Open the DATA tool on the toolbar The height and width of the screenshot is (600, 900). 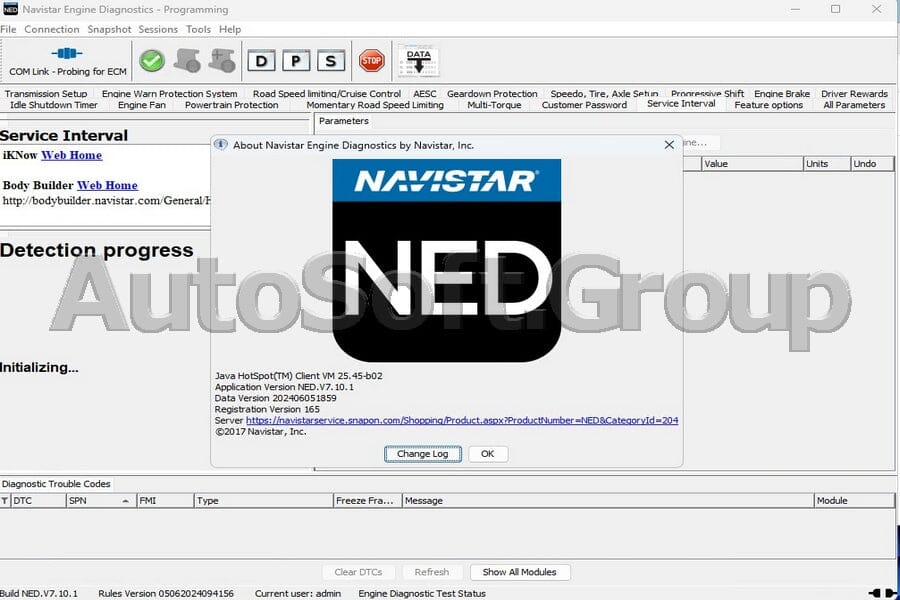[418, 60]
